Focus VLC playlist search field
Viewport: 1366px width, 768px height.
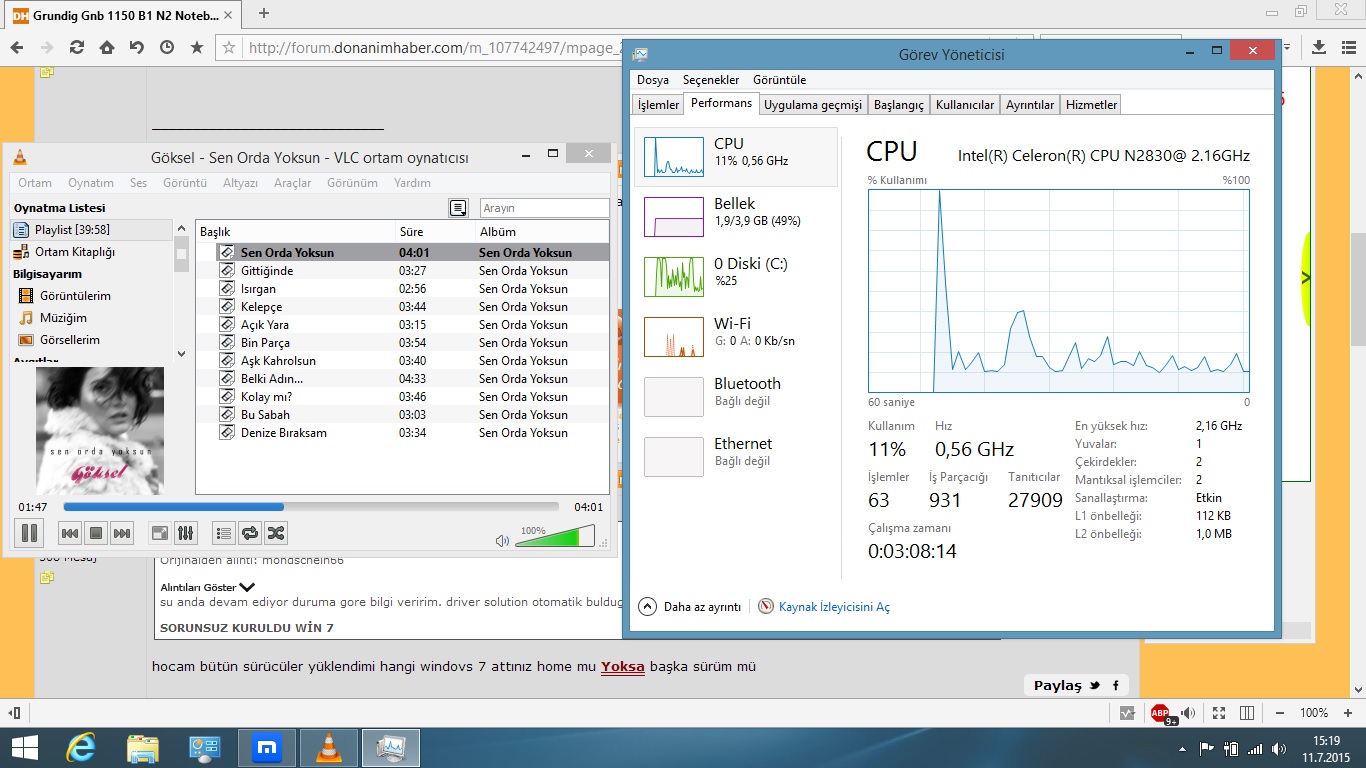tap(544, 208)
